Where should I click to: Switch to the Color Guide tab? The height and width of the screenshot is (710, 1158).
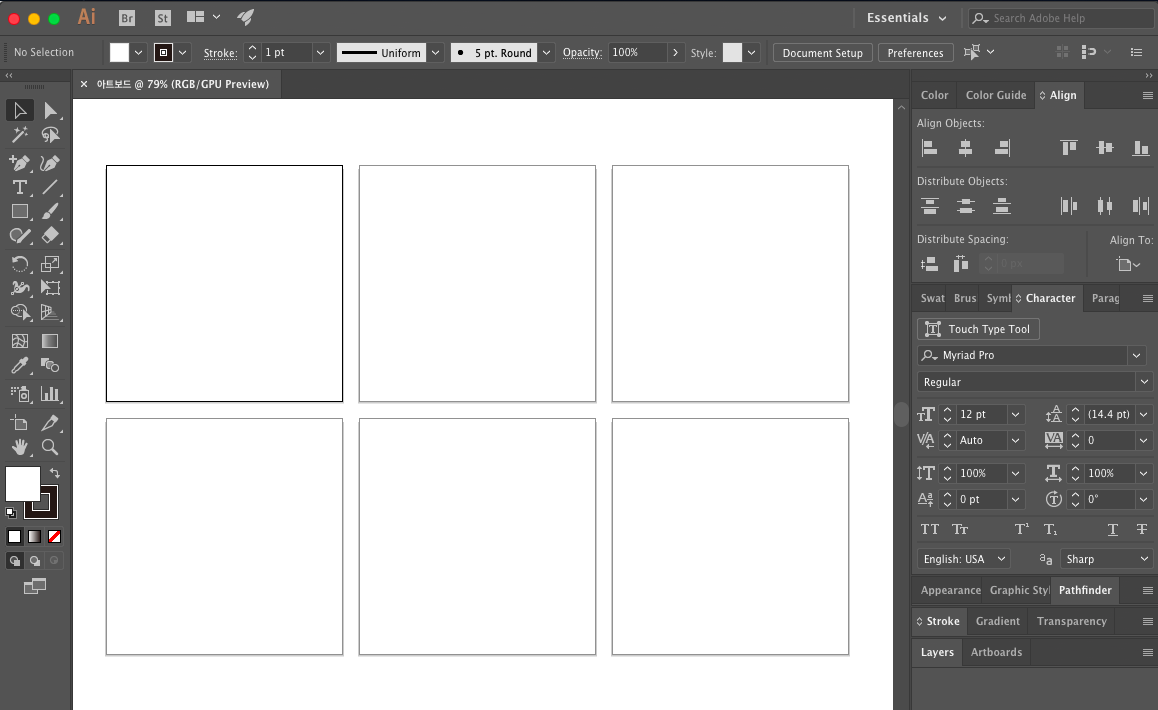[996, 95]
